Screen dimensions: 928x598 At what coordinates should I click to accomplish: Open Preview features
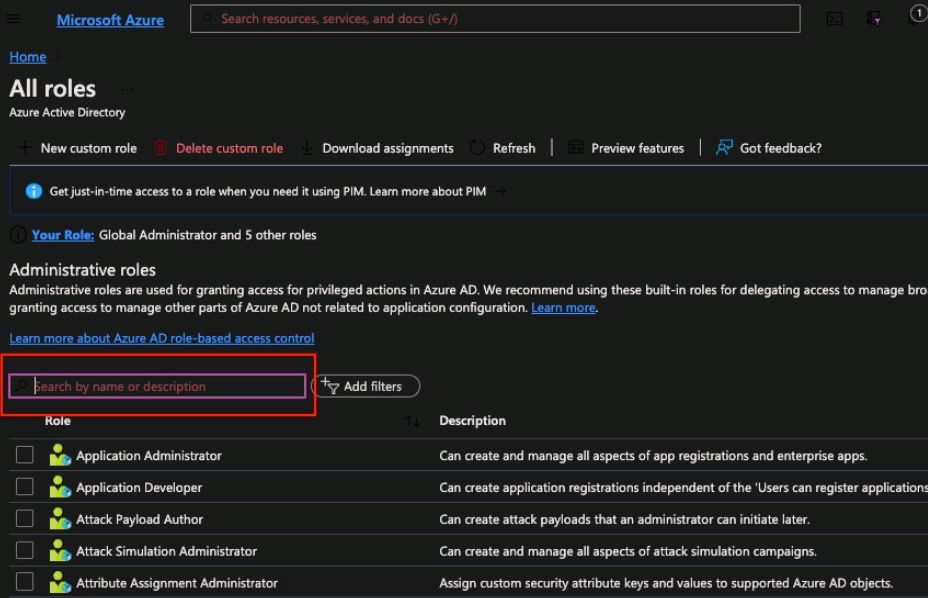[573, 148]
